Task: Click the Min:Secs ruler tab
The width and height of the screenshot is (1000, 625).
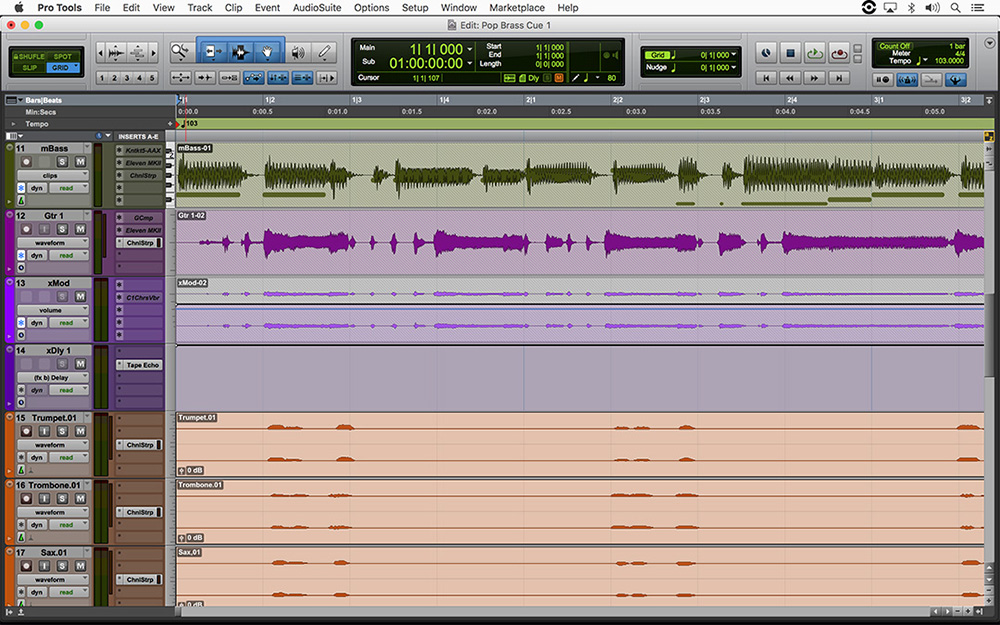Action: click(40, 112)
